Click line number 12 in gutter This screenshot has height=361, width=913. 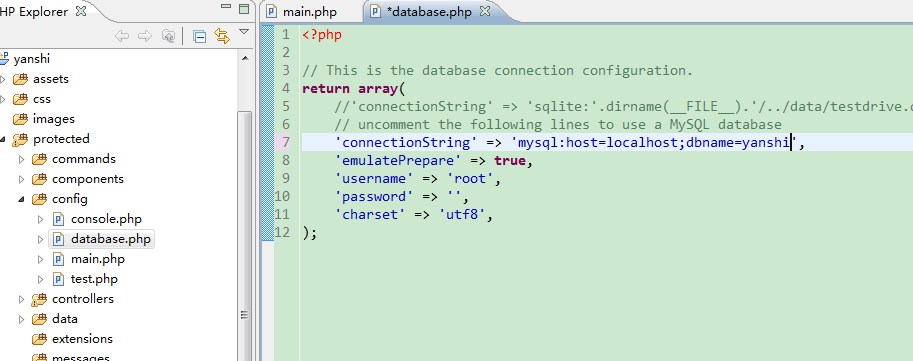click(282, 232)
